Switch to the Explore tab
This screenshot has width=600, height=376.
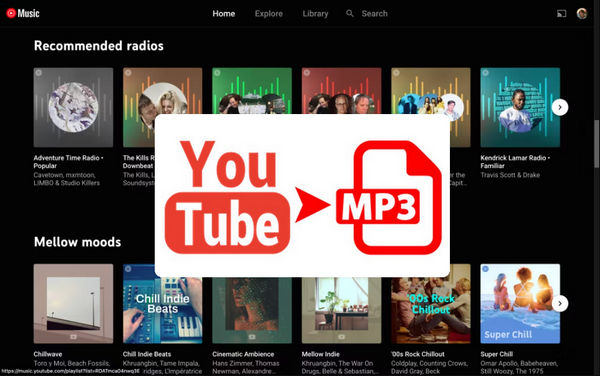269,14
